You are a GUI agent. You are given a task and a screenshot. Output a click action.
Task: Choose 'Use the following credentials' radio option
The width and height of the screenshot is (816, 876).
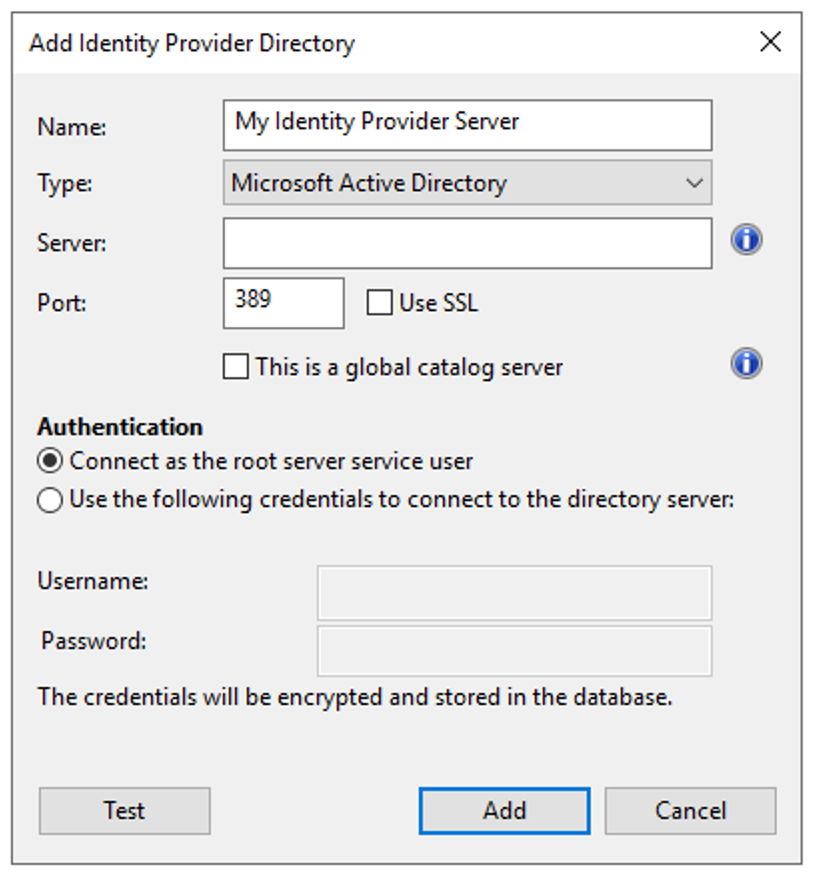point(49,500)
